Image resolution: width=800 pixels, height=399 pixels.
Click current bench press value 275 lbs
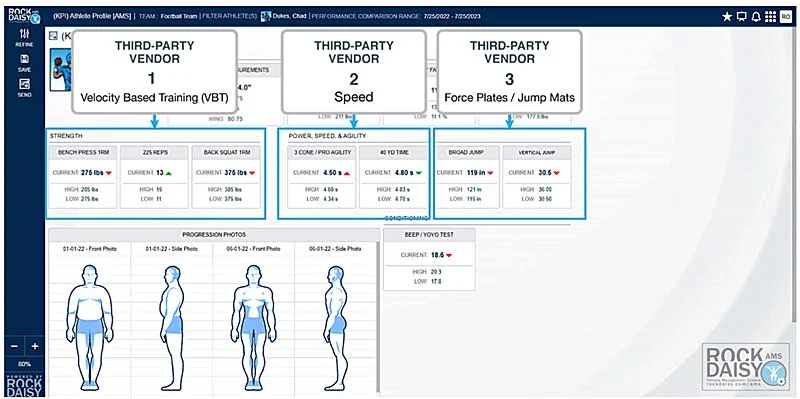click(92, 173)
